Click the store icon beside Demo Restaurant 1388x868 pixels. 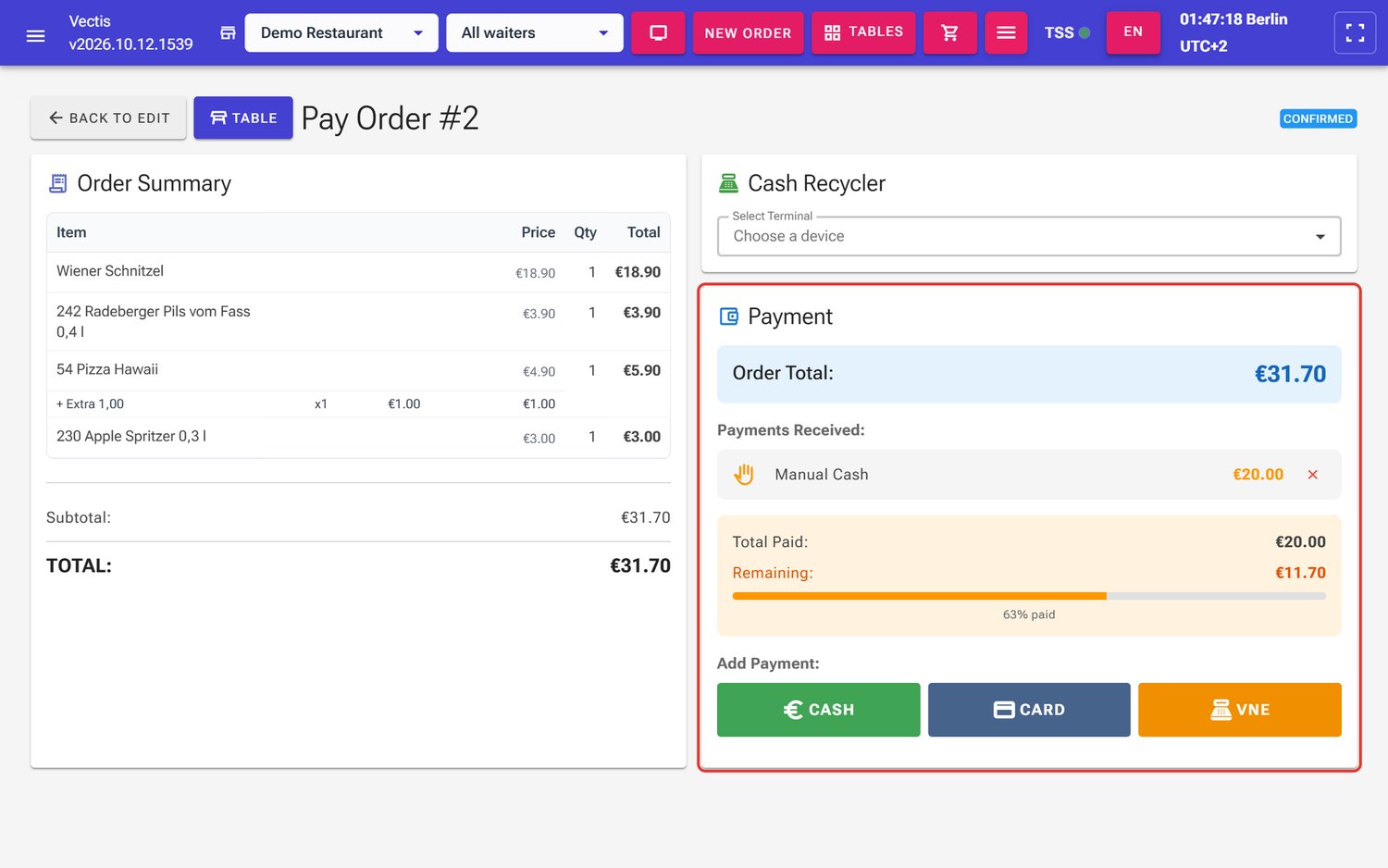[228, 33]
